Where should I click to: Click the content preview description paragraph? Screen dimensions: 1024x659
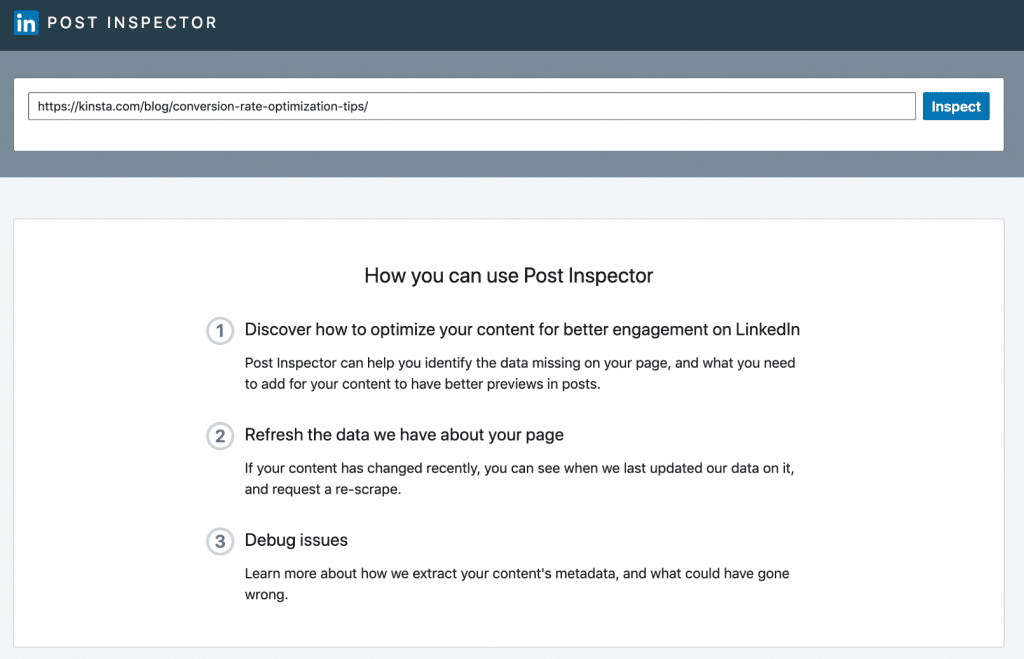(519, 372)
